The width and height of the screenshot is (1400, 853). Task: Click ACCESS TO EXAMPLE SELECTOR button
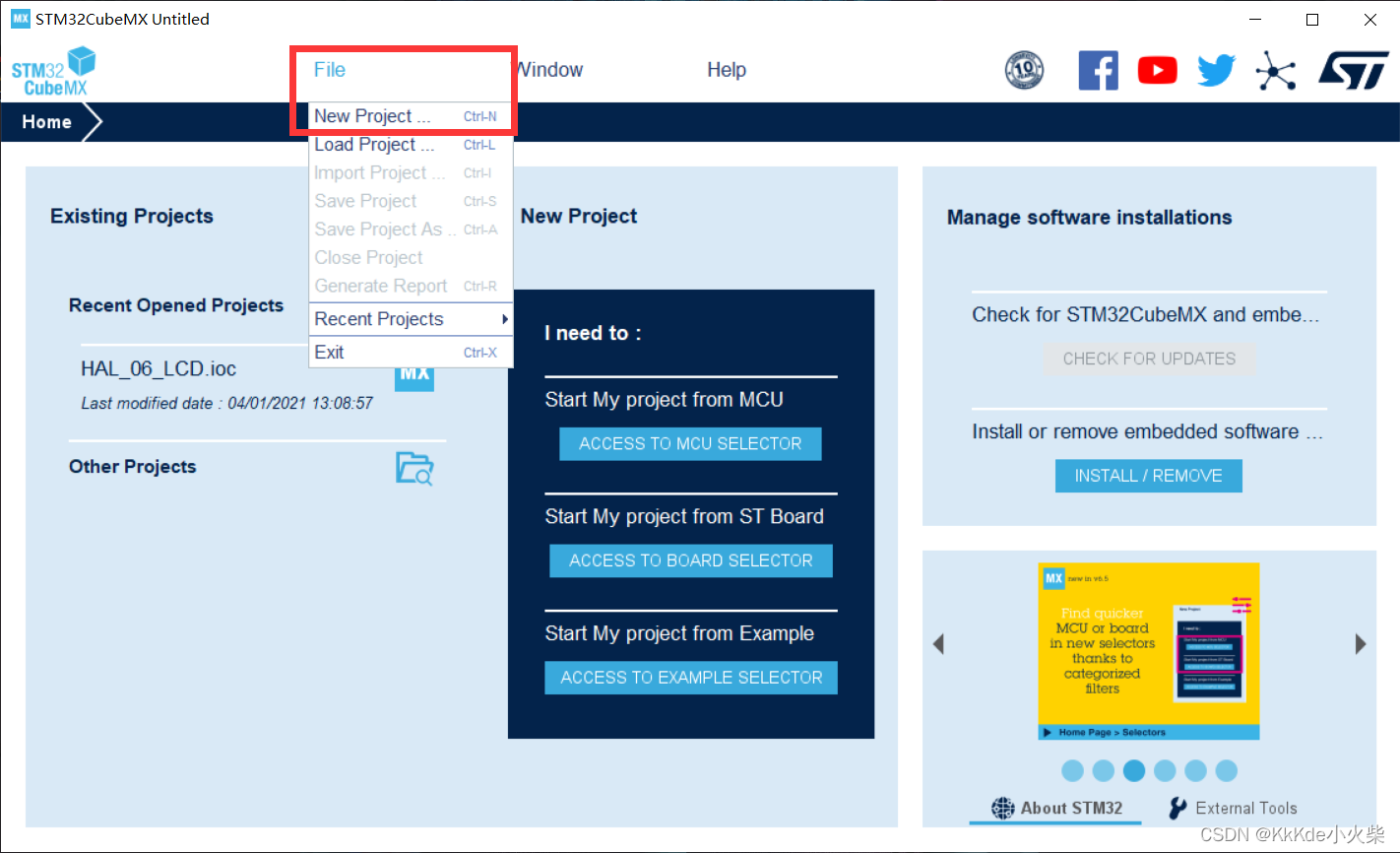click(691, 678)
